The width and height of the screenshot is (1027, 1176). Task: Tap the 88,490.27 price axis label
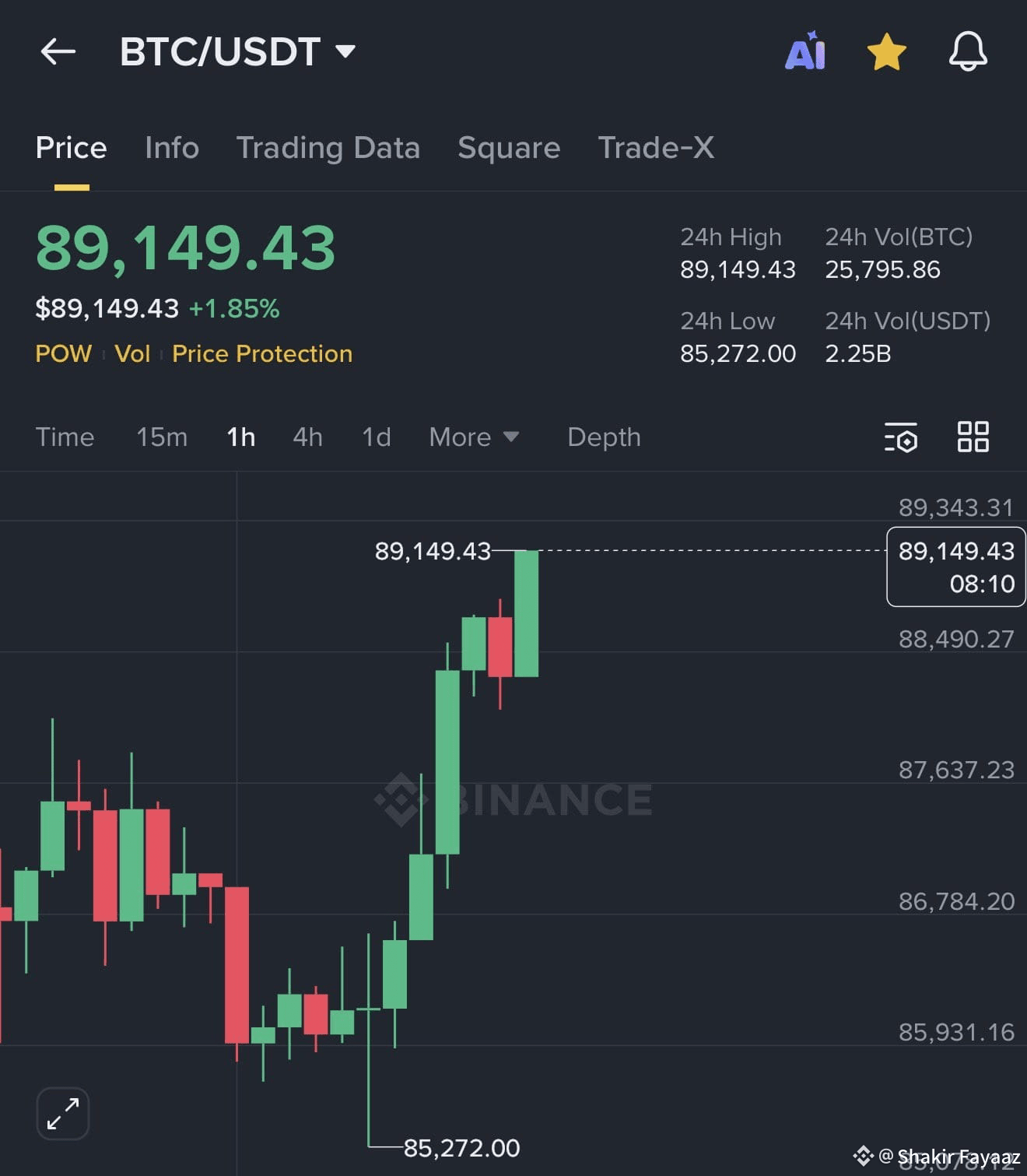pyautogui.click(x=957, y=639)
